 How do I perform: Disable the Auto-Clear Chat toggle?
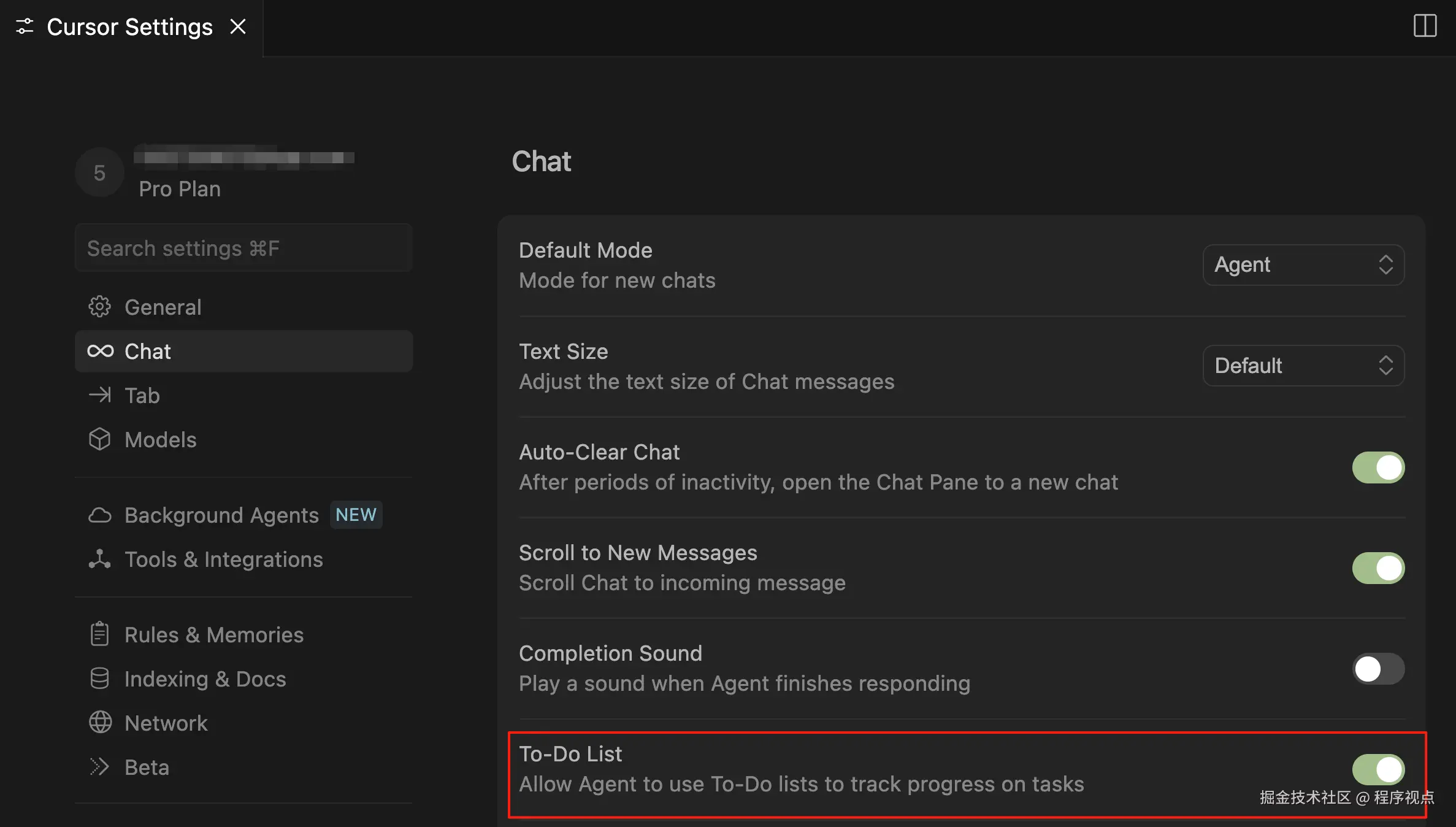point(1378,467)
